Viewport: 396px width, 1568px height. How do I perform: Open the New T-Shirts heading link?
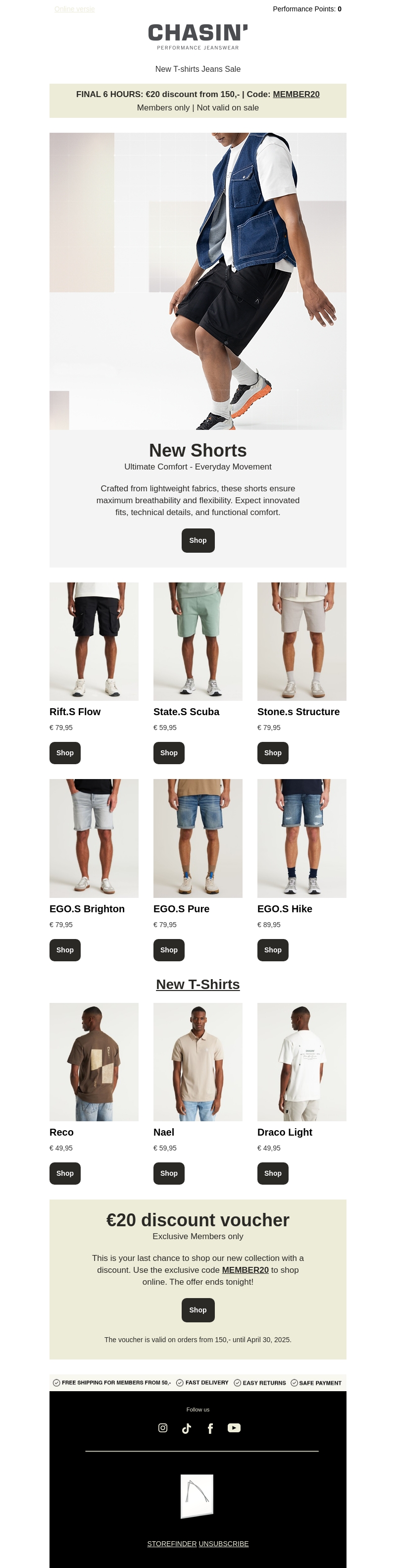pos(198,984)
